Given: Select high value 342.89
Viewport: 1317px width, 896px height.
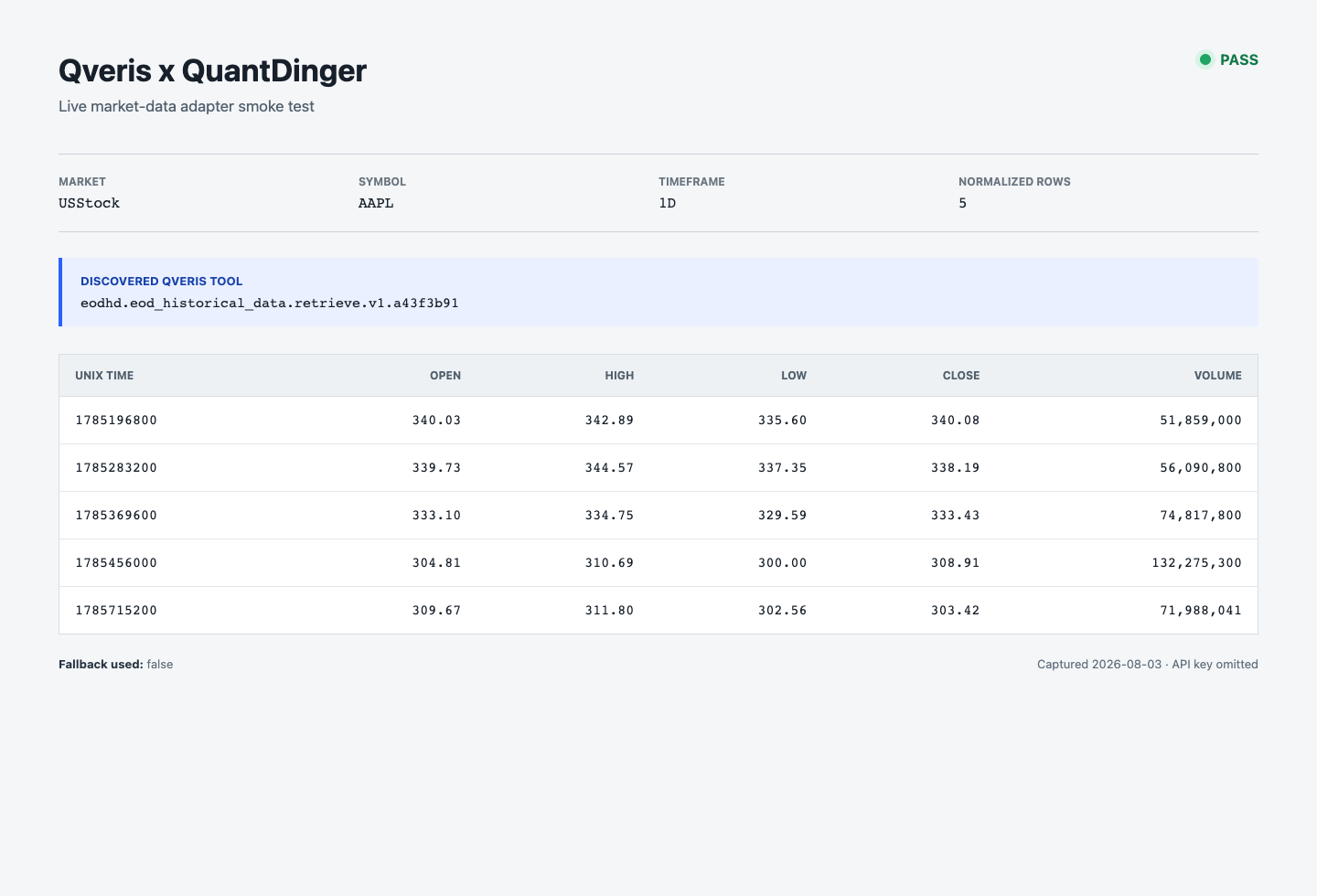Looking at the screenshot, I should 609,421.
